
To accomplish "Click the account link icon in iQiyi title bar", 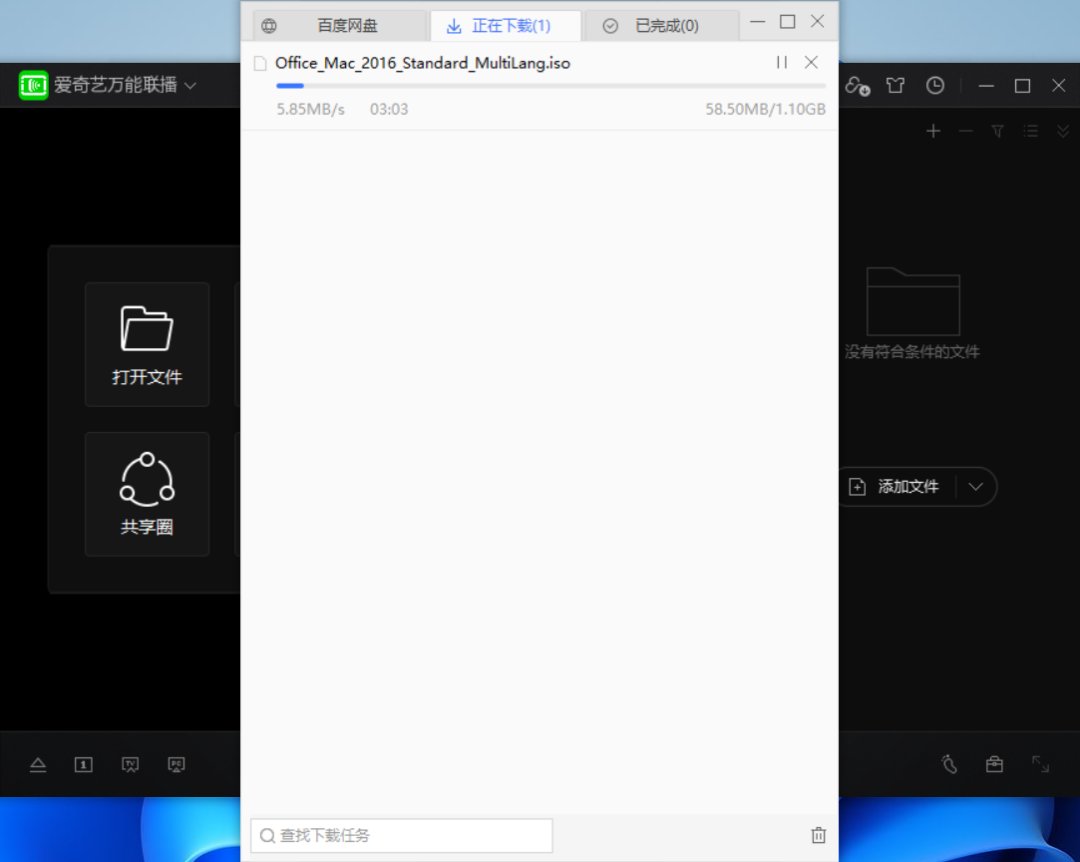I will click(x=858, y=85).
